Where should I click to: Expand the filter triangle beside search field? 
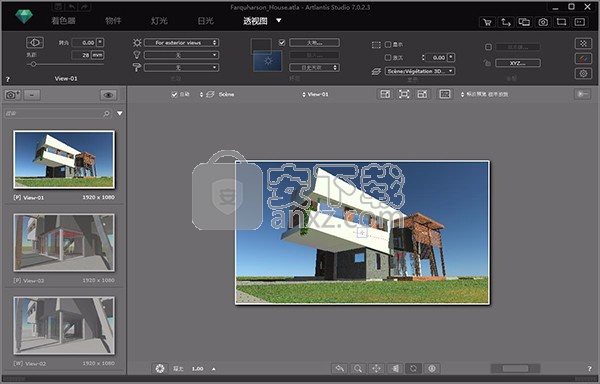click(x=120, y=114)
